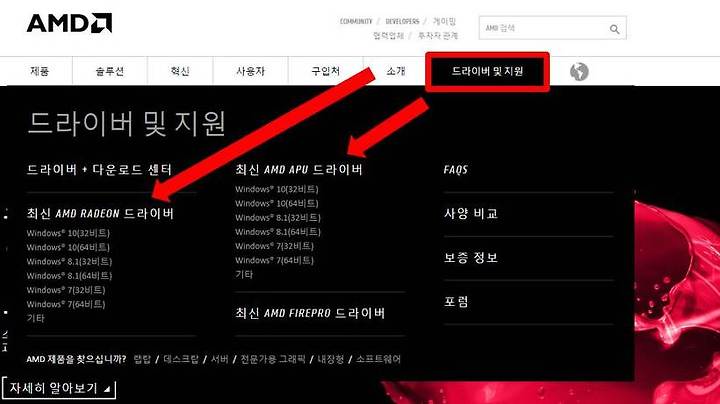
Task: Open the 포럼 link
Action: coord(456,302)
